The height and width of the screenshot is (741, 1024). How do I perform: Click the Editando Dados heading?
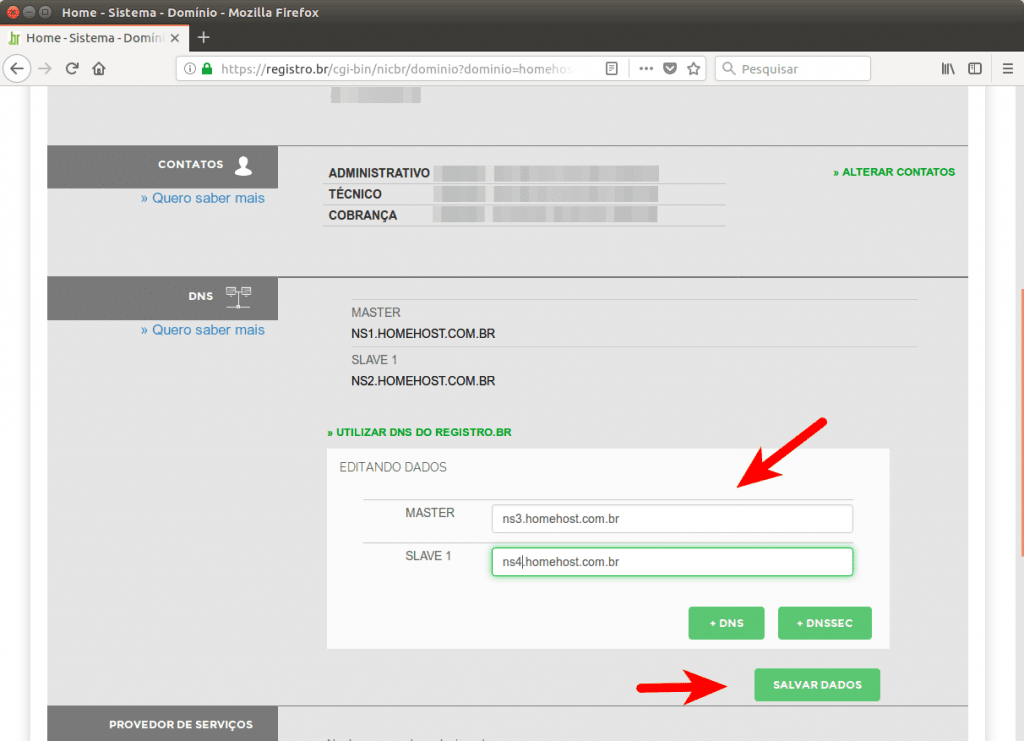click(392, 467)
